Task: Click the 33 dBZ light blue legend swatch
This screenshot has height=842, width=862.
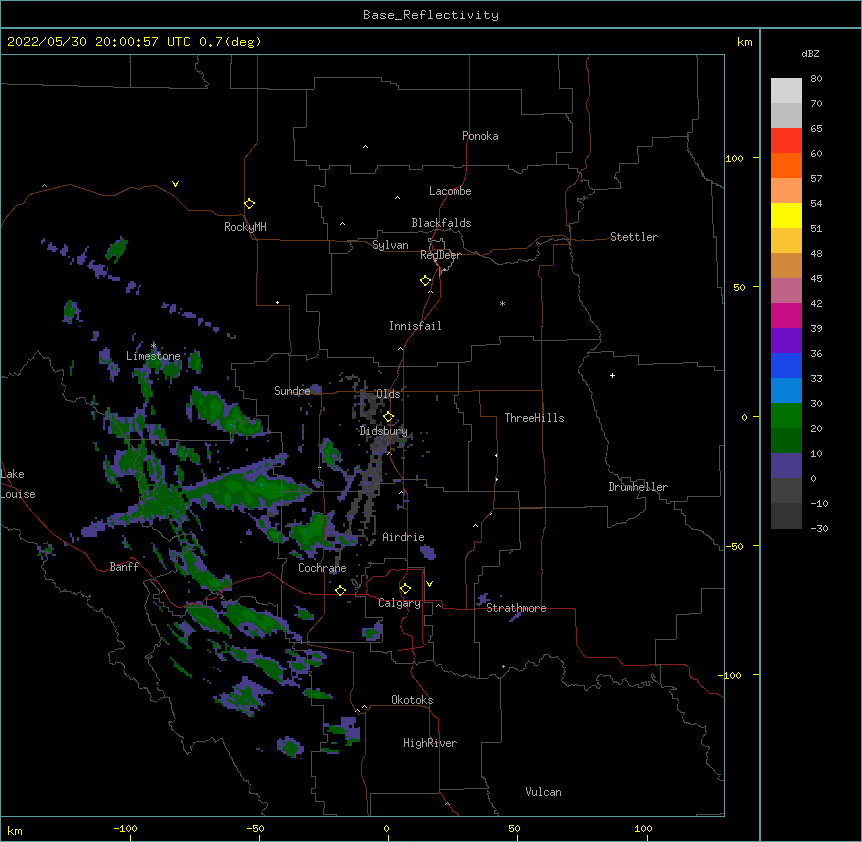Action: point(786,391)
